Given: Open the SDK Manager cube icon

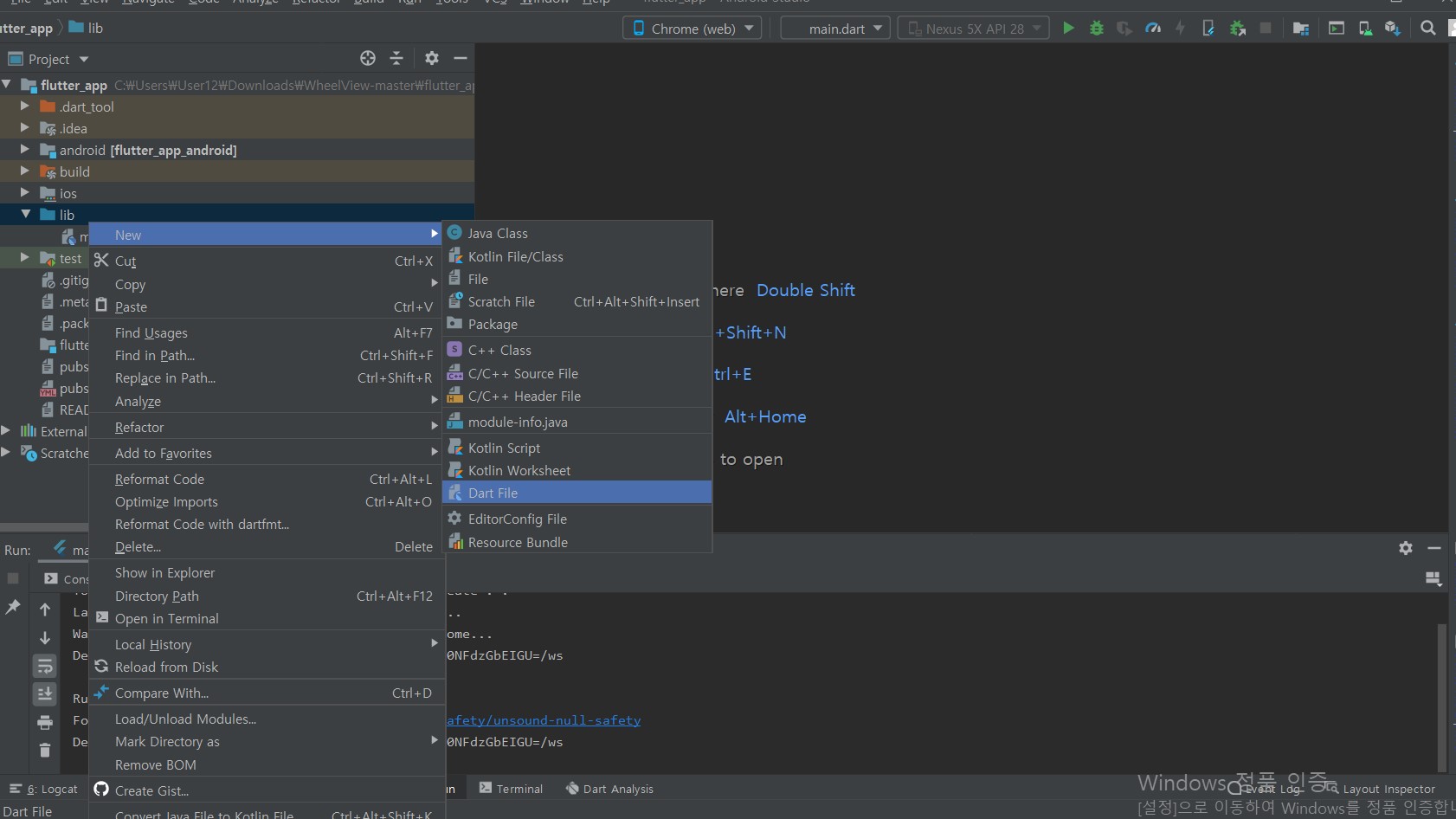Looking at the screenshot, I should (x=1392, y=29).
